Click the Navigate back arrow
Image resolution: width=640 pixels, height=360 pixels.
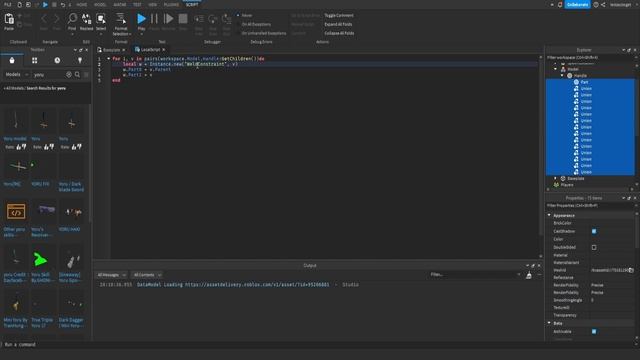(x=44, y=19)
